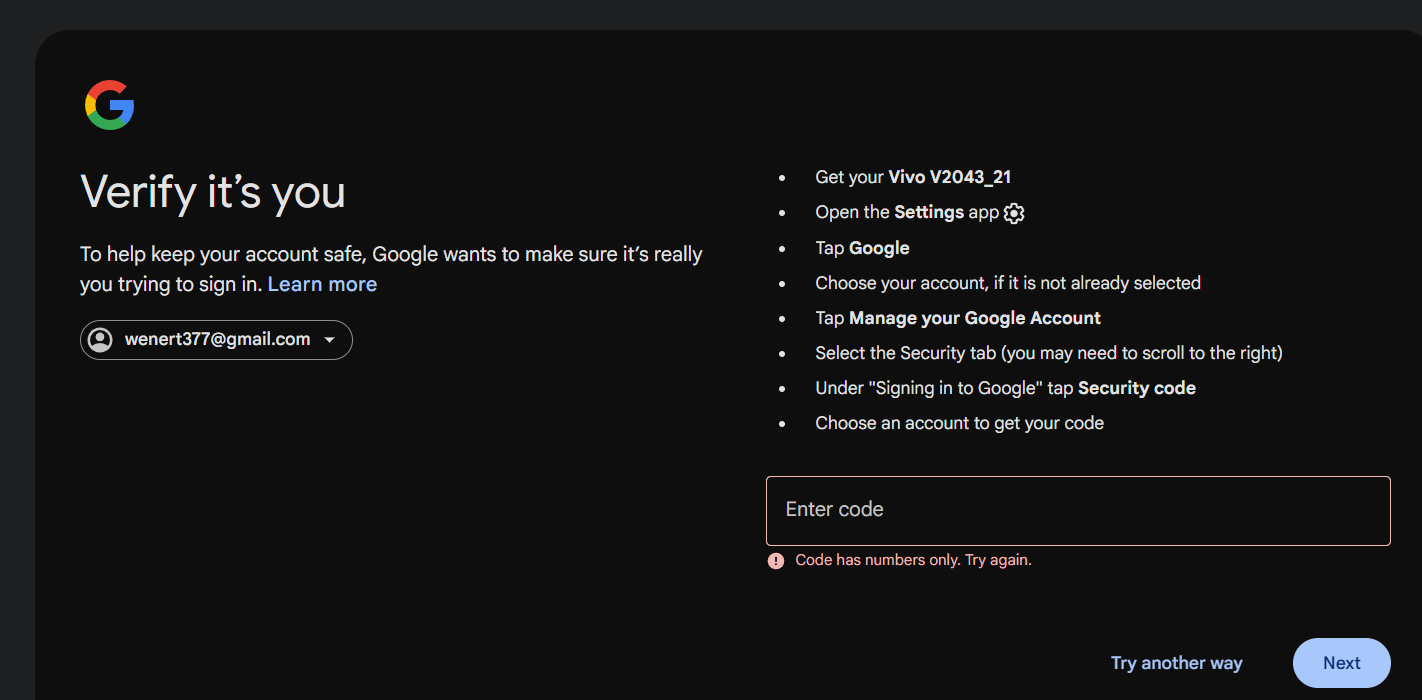The image size is (1422, 700).
Task: Click the "Tap Google" instruction
Action: coord(862,248)
